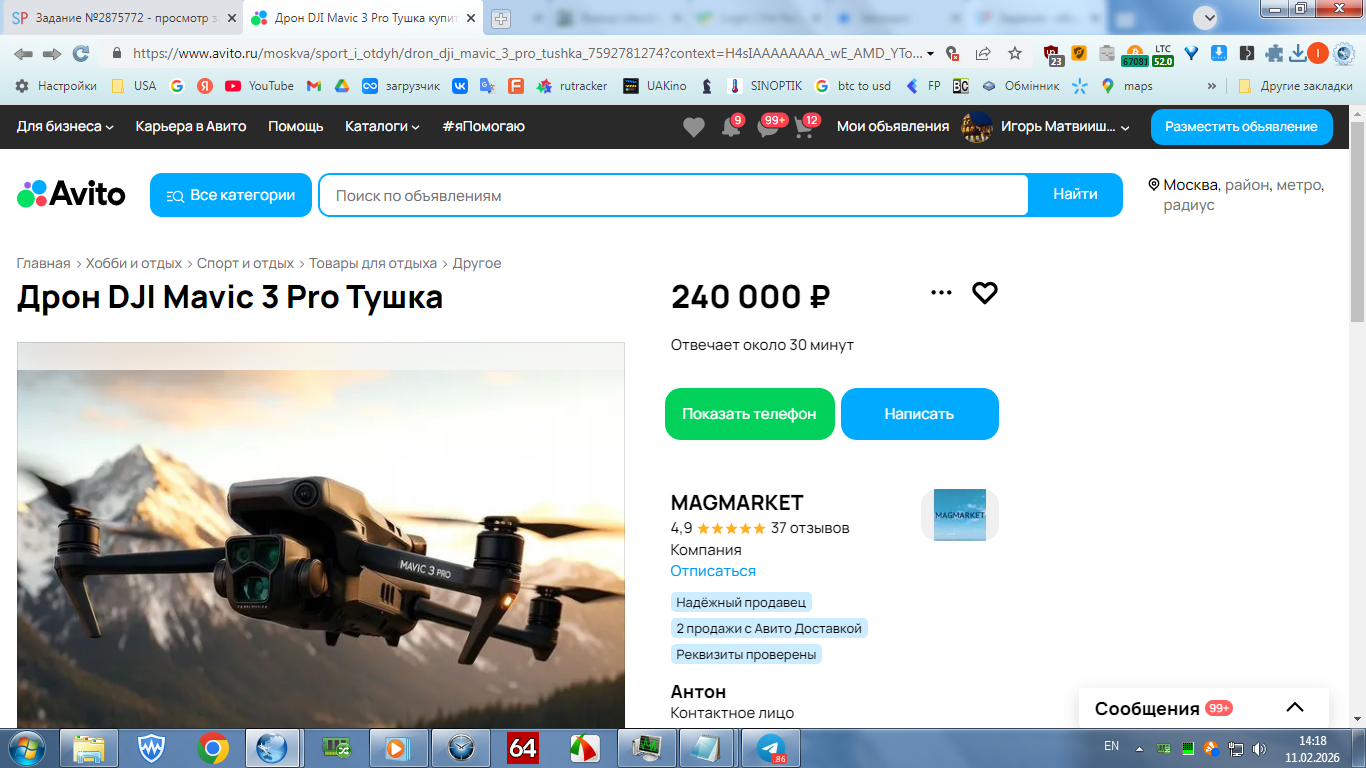Open the Игорь Матвииш account dropdown
The width and height of the screenshot is (1366, 768).
tap(1045, 126)
